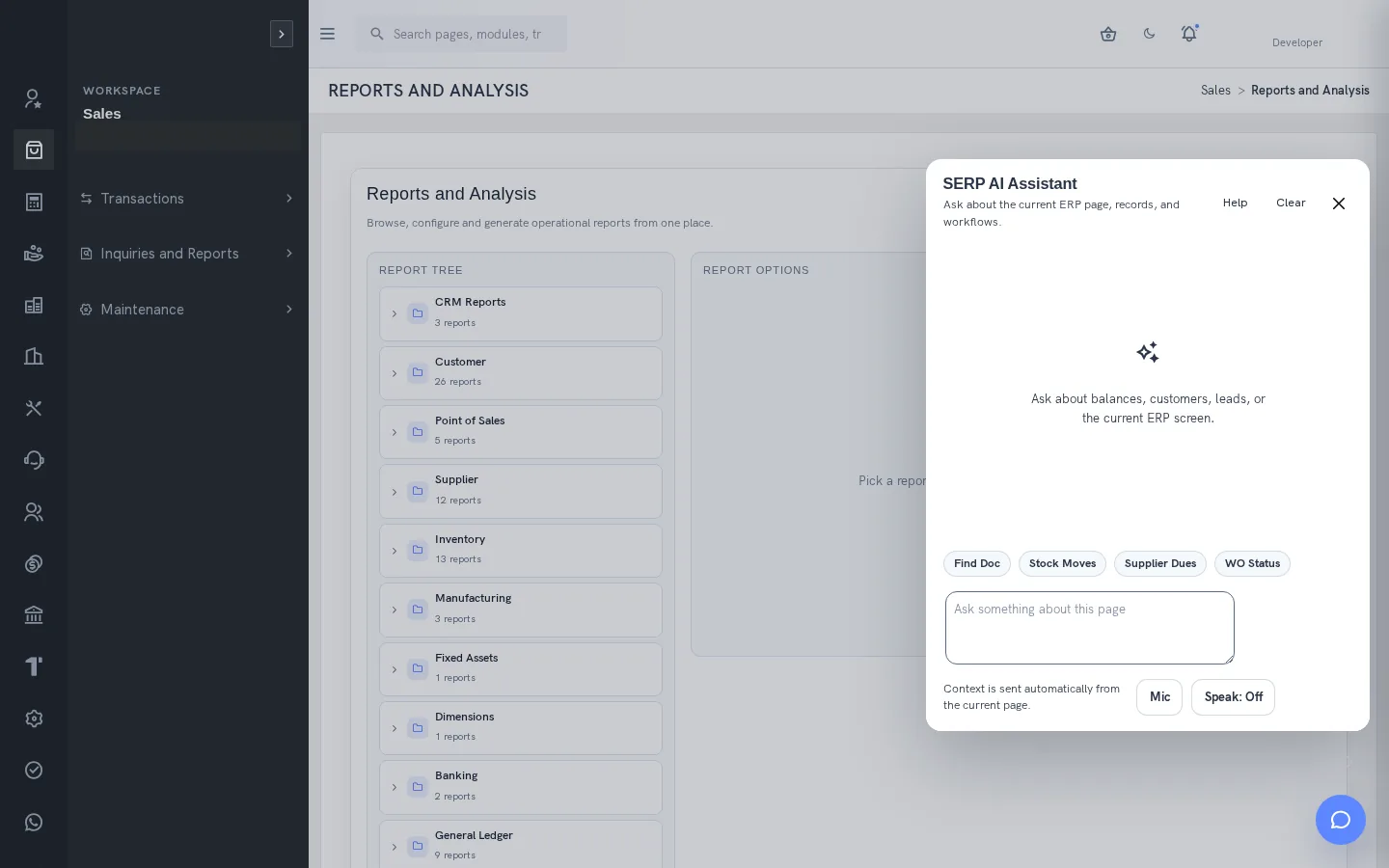Open the crossed tools sidebar icon

tap(34, 408)
